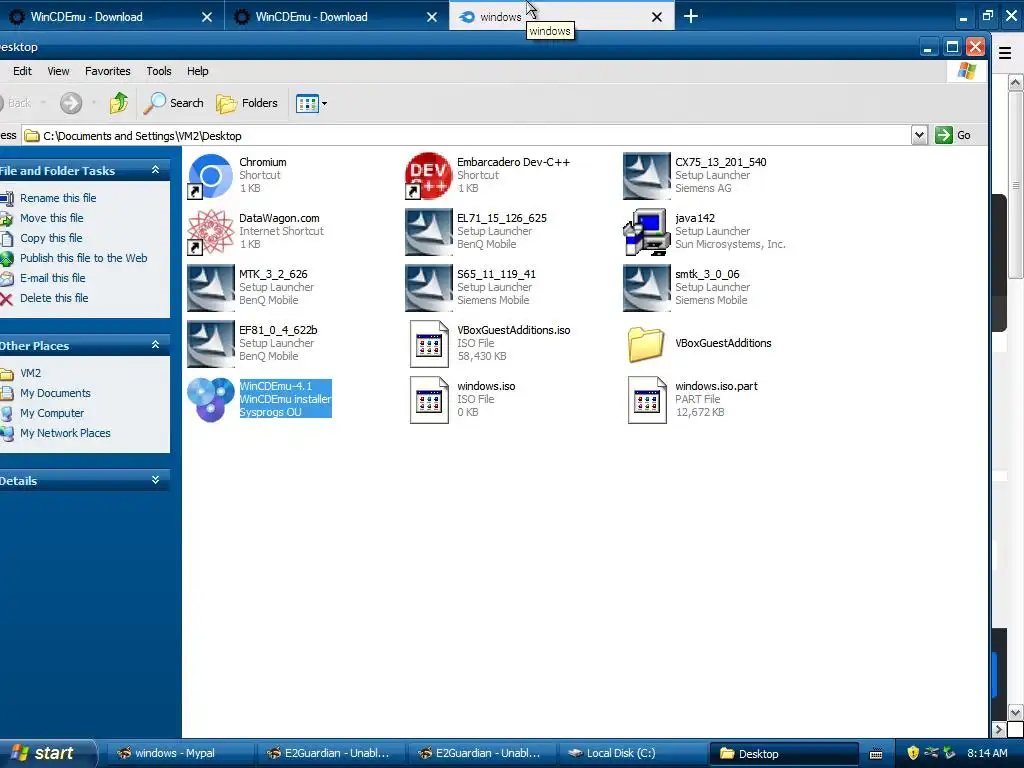
Task: Collapse the Other Places panel
Action: point(155,345)
